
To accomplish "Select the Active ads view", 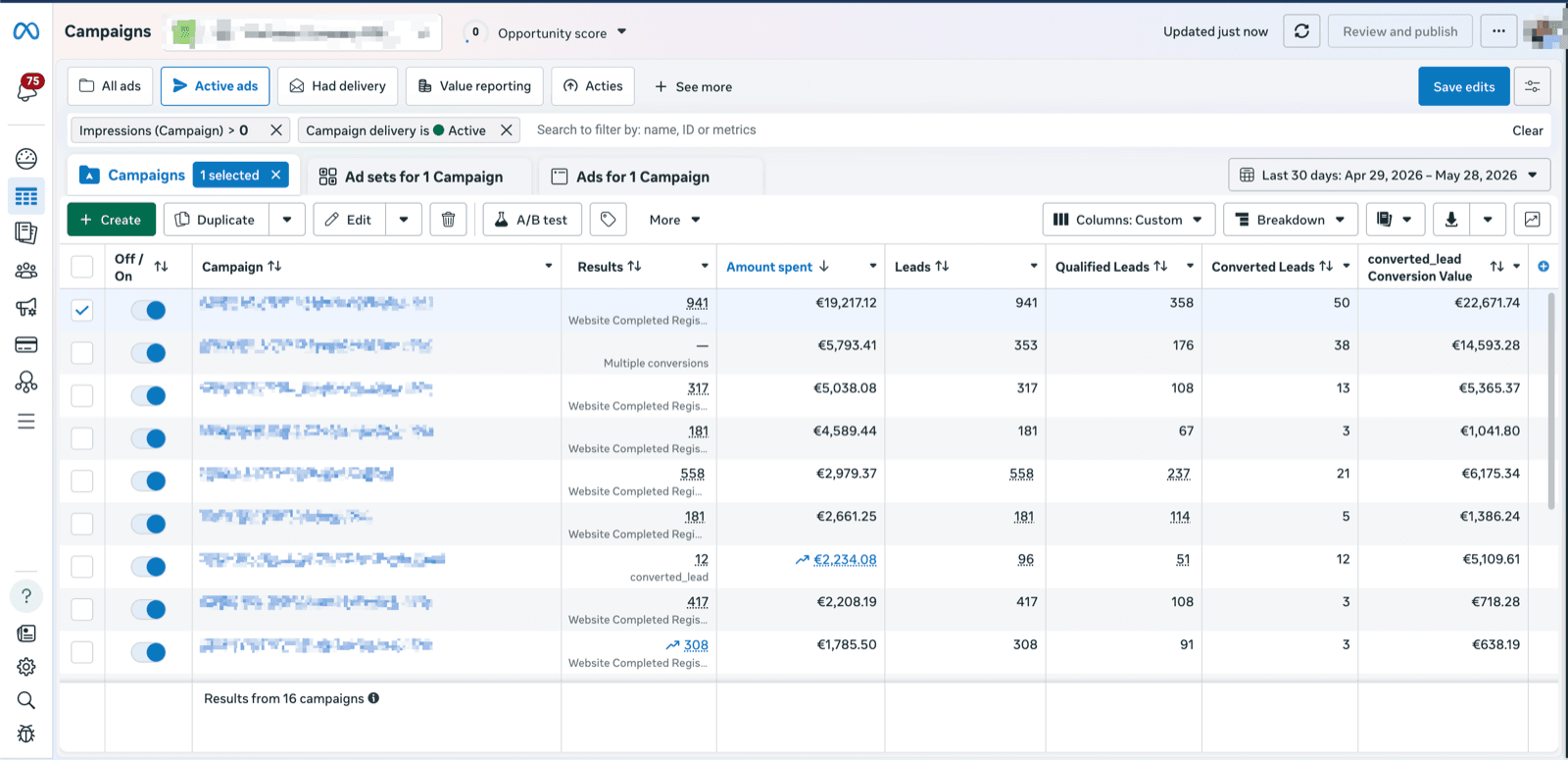I will point(216,86).
